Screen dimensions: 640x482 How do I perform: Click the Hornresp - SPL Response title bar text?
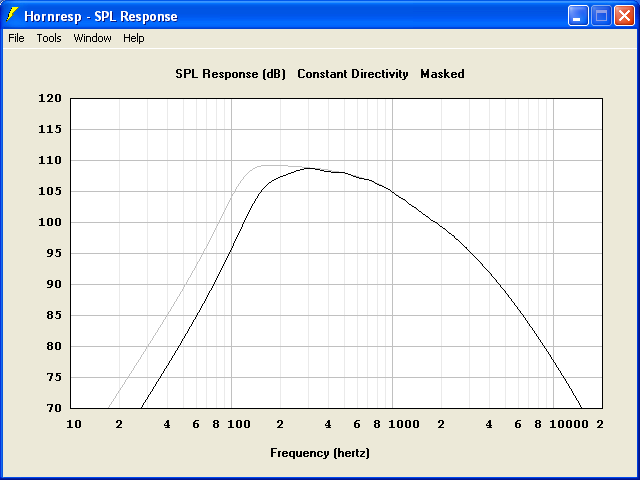tap(101, 16)
